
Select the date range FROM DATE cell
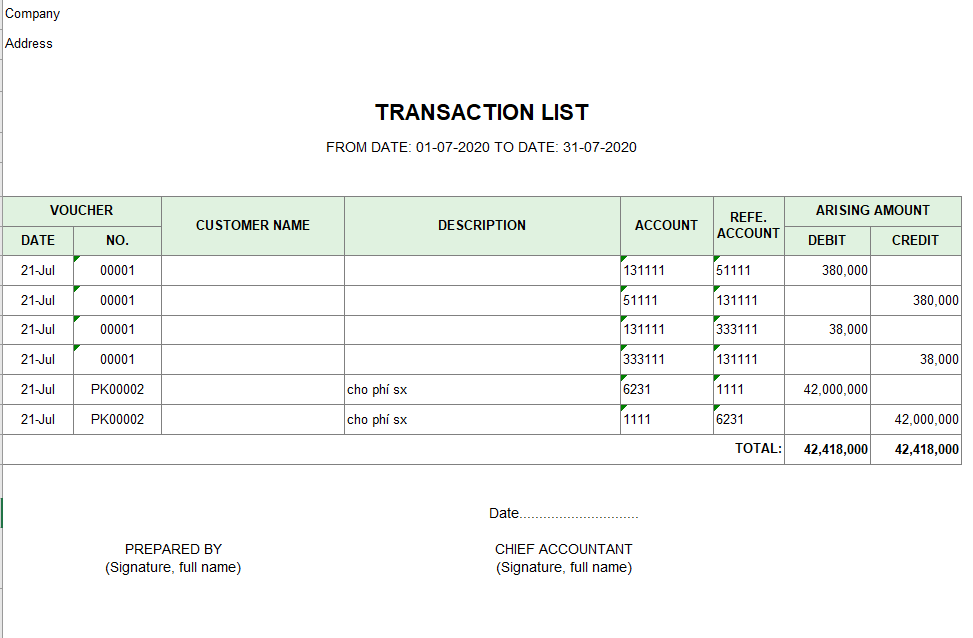point(482,147)
